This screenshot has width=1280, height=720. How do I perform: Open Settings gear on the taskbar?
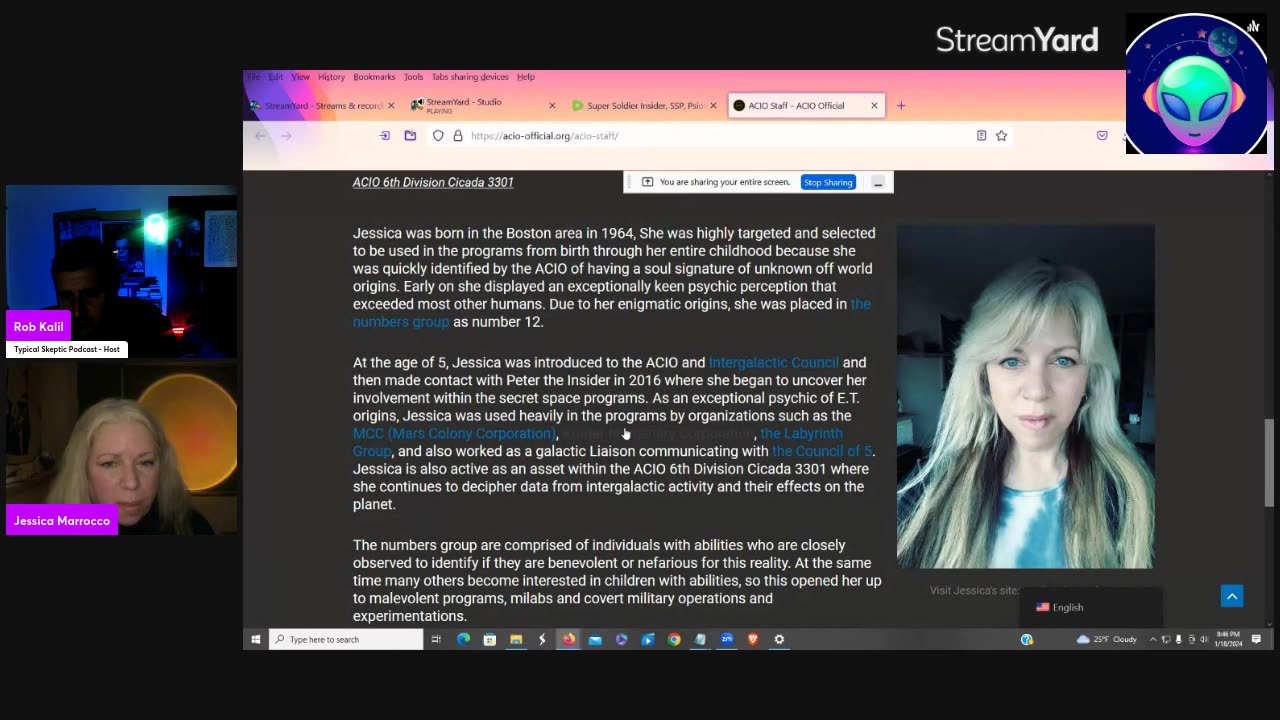pos(779,639)
